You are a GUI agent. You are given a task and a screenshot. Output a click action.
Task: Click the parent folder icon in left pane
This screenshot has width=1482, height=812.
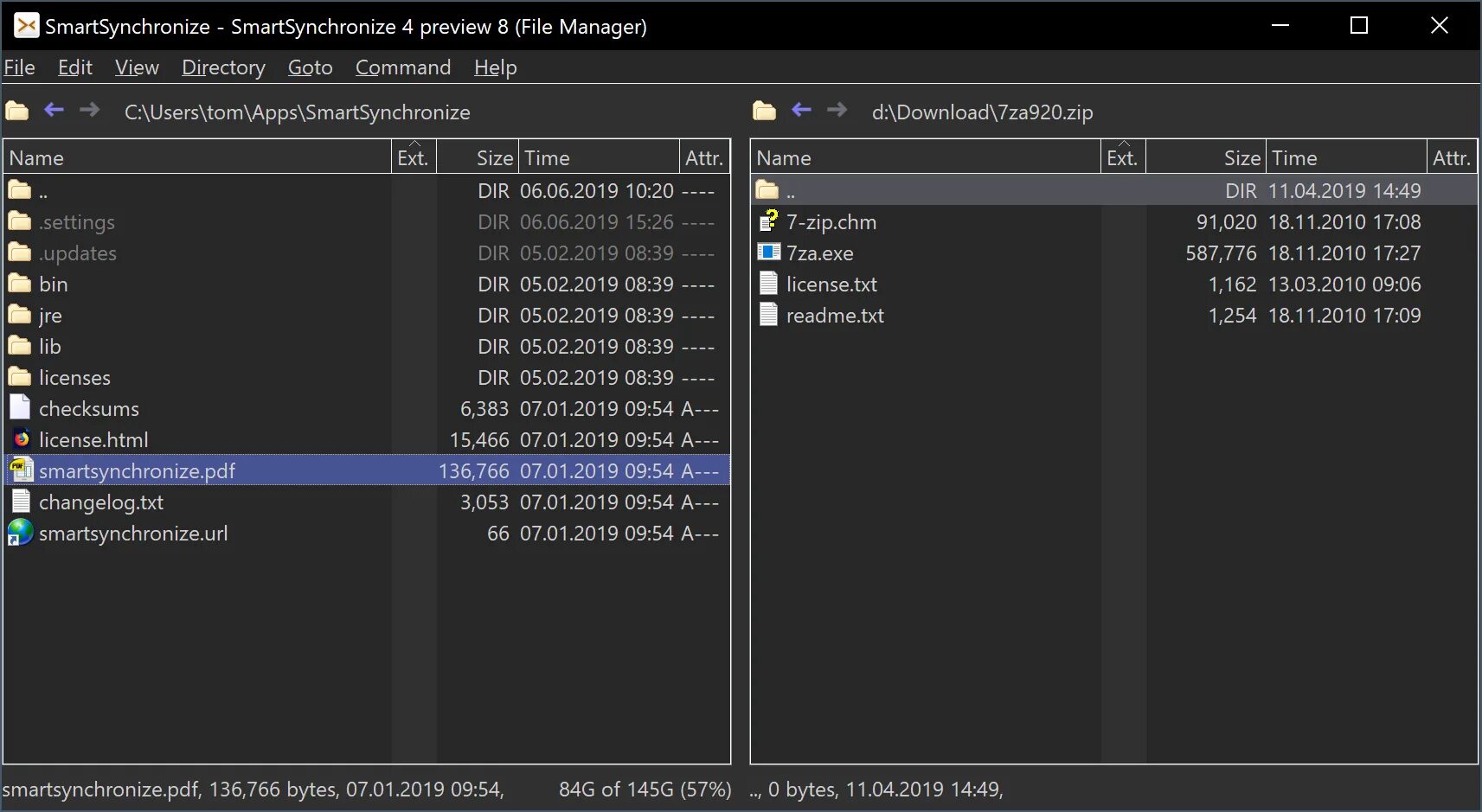tap(20, 190)
